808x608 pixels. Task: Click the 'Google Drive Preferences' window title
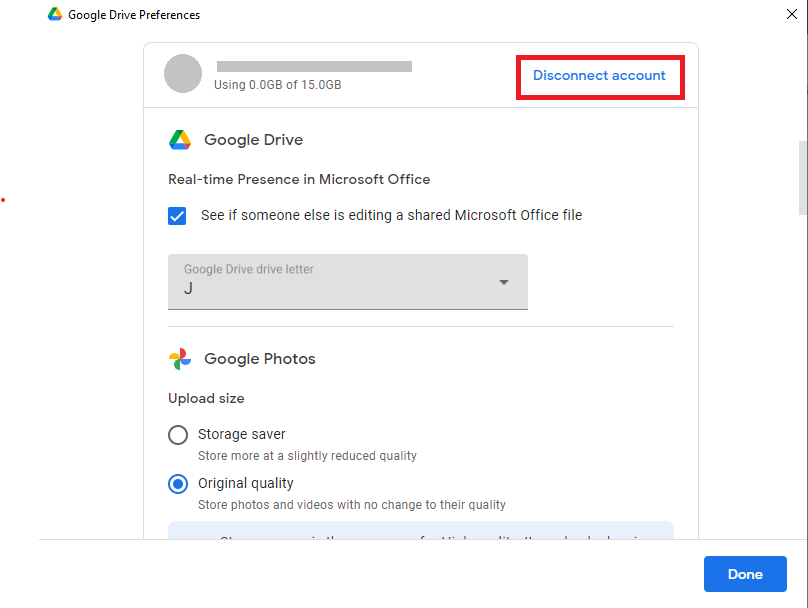(x=134, y=15)
